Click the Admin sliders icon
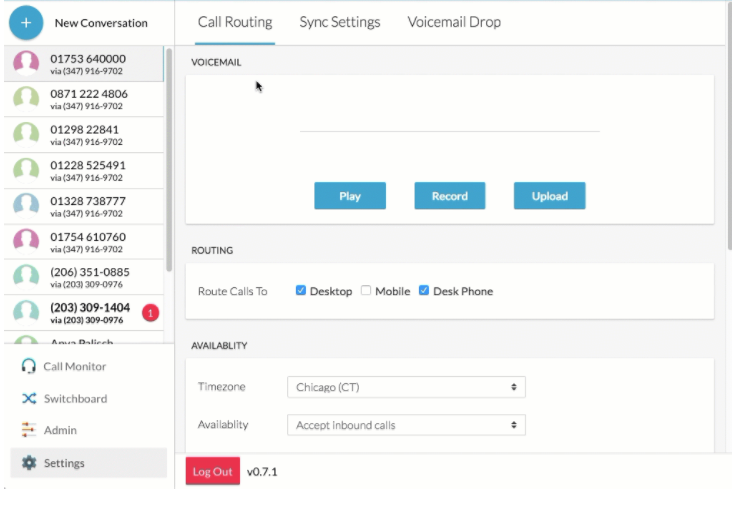The height and width of the screenshot is (528, 732). [29, 431]
